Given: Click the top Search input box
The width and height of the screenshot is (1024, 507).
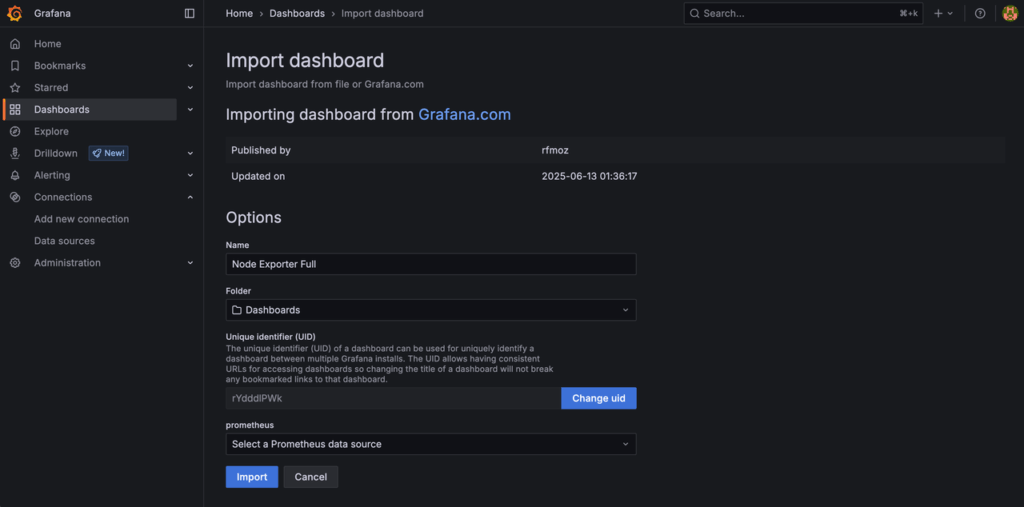Looking at the screenshot, I should tap(803, 13).
